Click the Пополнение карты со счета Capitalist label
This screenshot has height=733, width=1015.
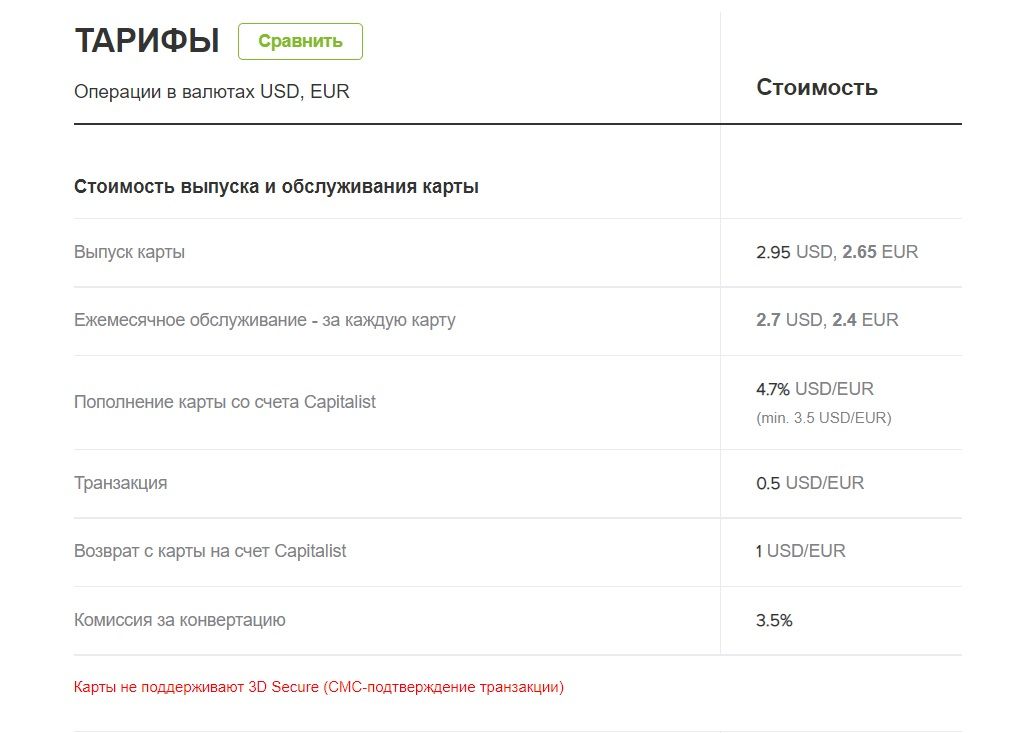tap(225, 402)
